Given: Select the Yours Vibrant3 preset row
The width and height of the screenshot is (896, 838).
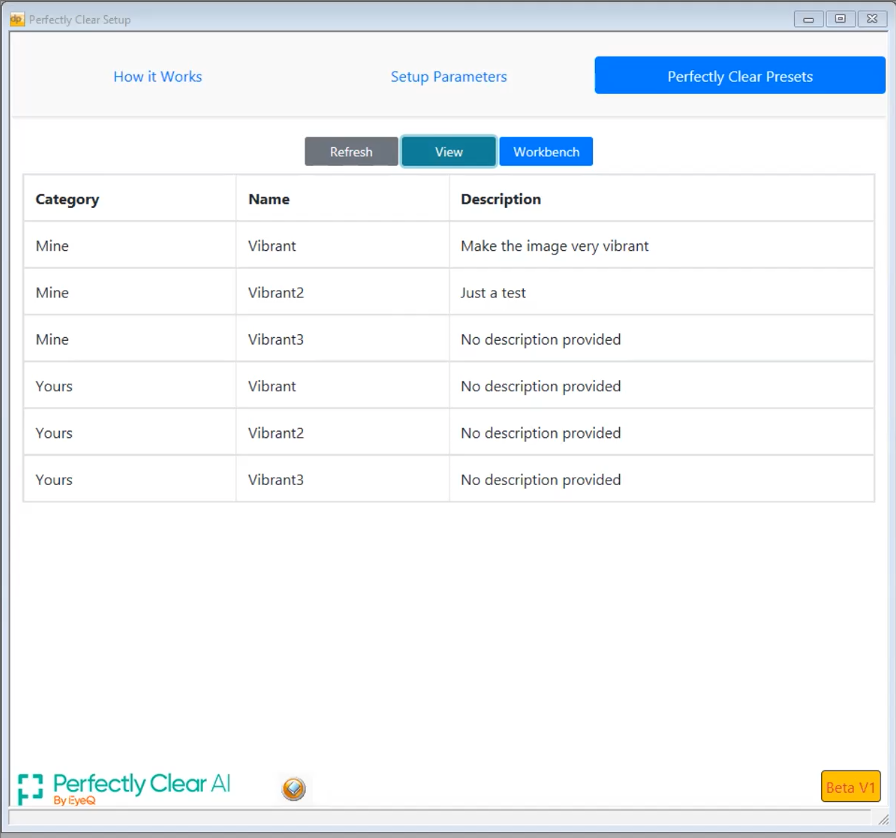Looking at the screenshot, I should coord(449,480).
